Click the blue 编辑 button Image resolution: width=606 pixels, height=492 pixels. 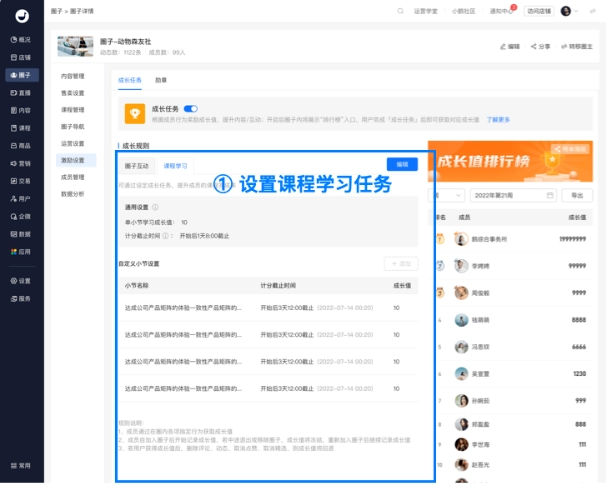(402, 164)
